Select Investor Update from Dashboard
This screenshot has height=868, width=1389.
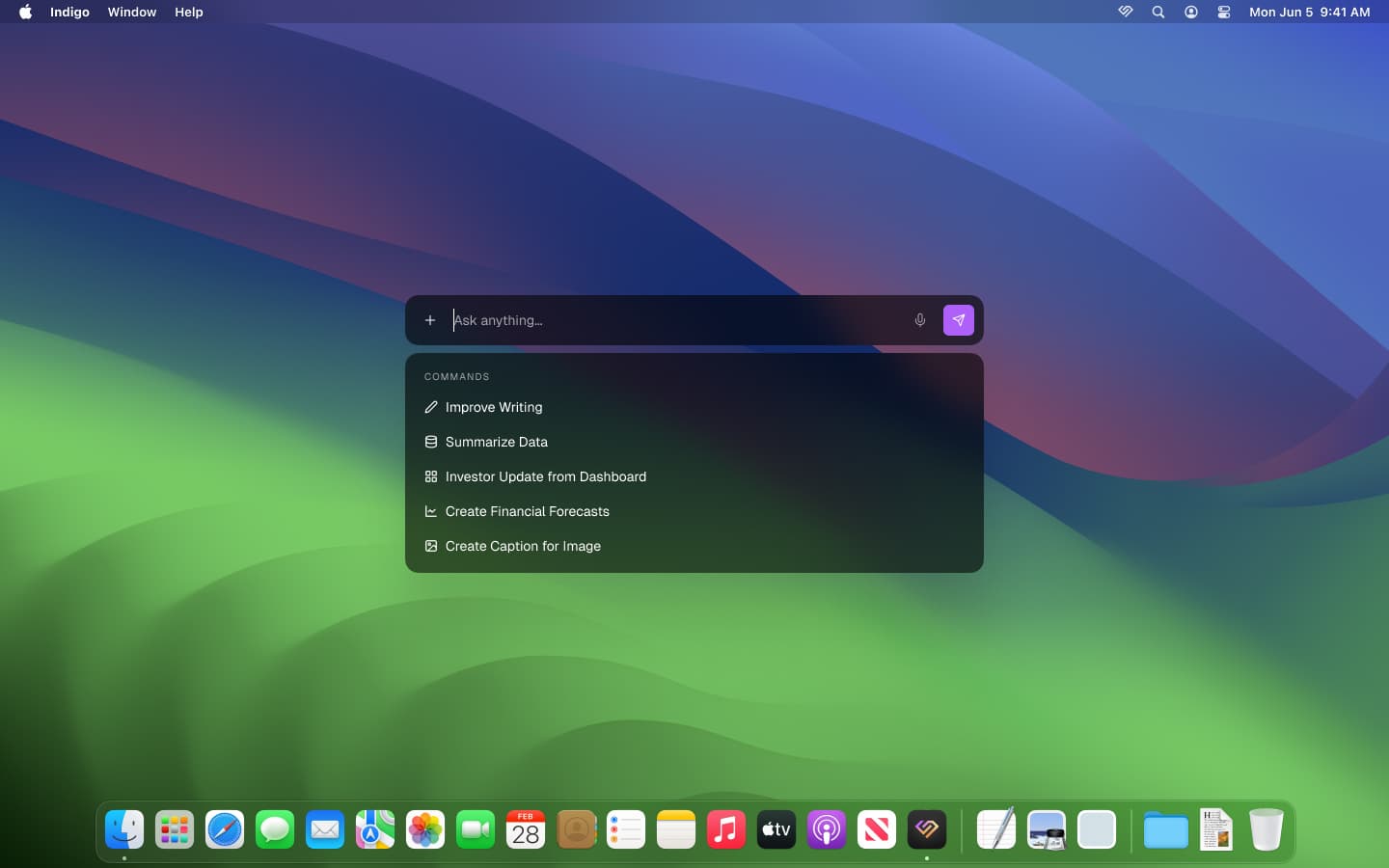click(x=546, y=476)
